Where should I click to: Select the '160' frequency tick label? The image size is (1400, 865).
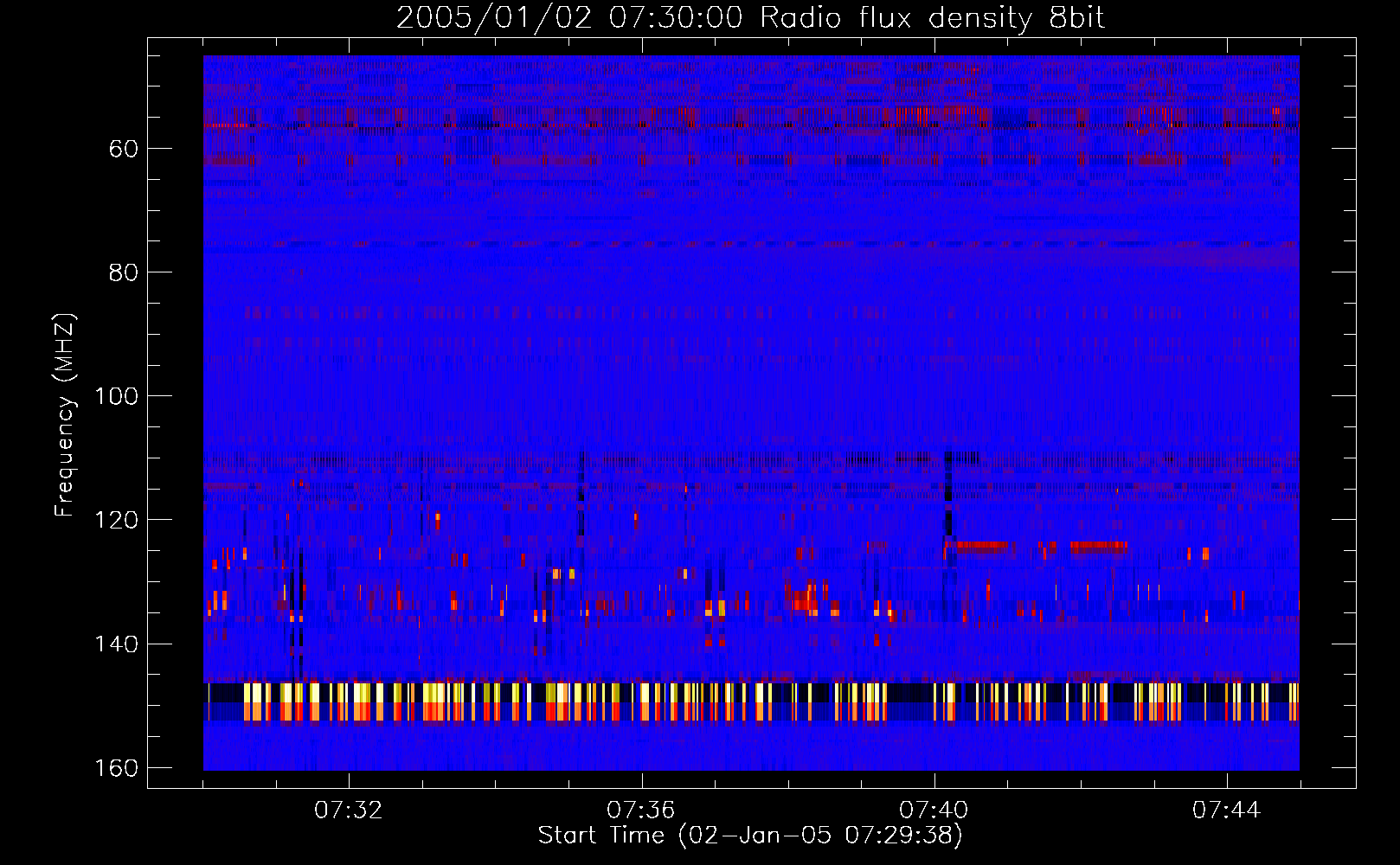point(117,768)
